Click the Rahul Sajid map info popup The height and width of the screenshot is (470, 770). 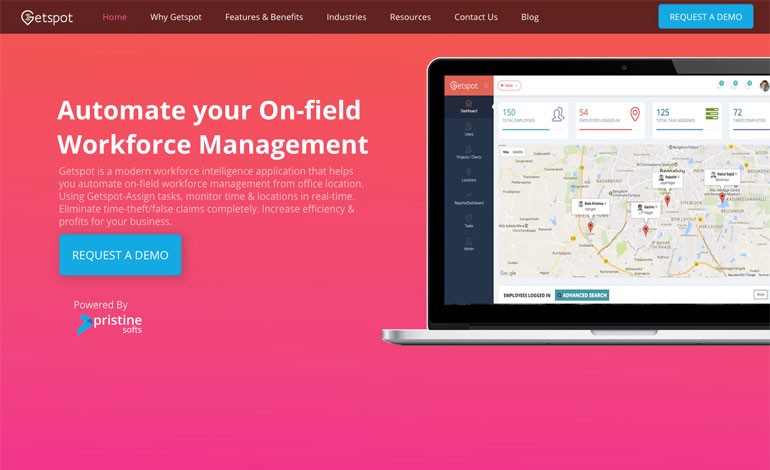coord(722,177)
